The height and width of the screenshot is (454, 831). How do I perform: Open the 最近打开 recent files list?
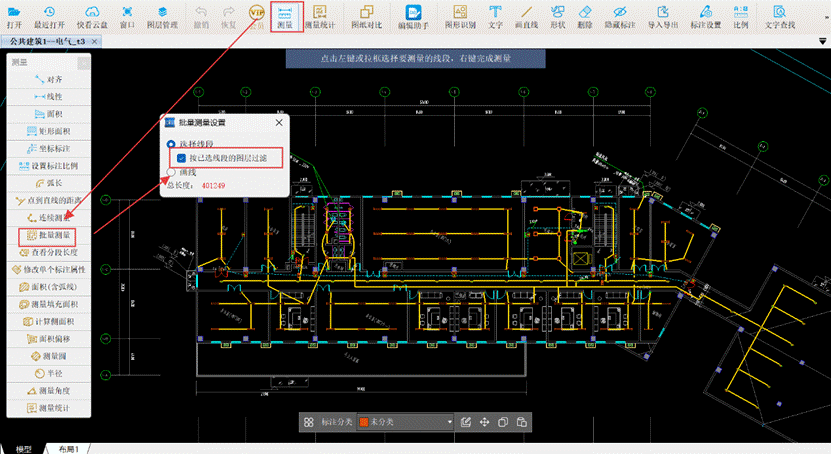[x=49, y=17]
